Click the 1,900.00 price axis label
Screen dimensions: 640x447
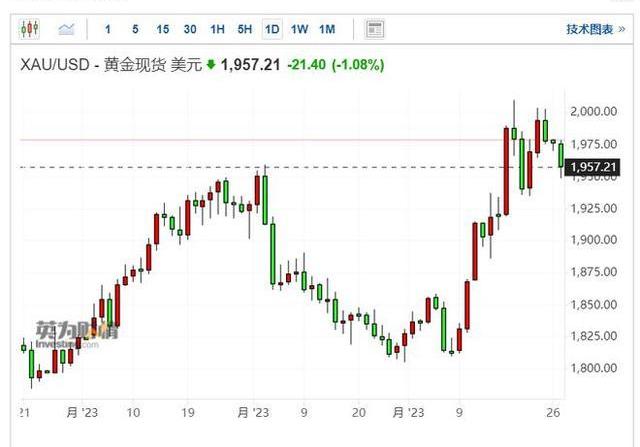[593, 240]
